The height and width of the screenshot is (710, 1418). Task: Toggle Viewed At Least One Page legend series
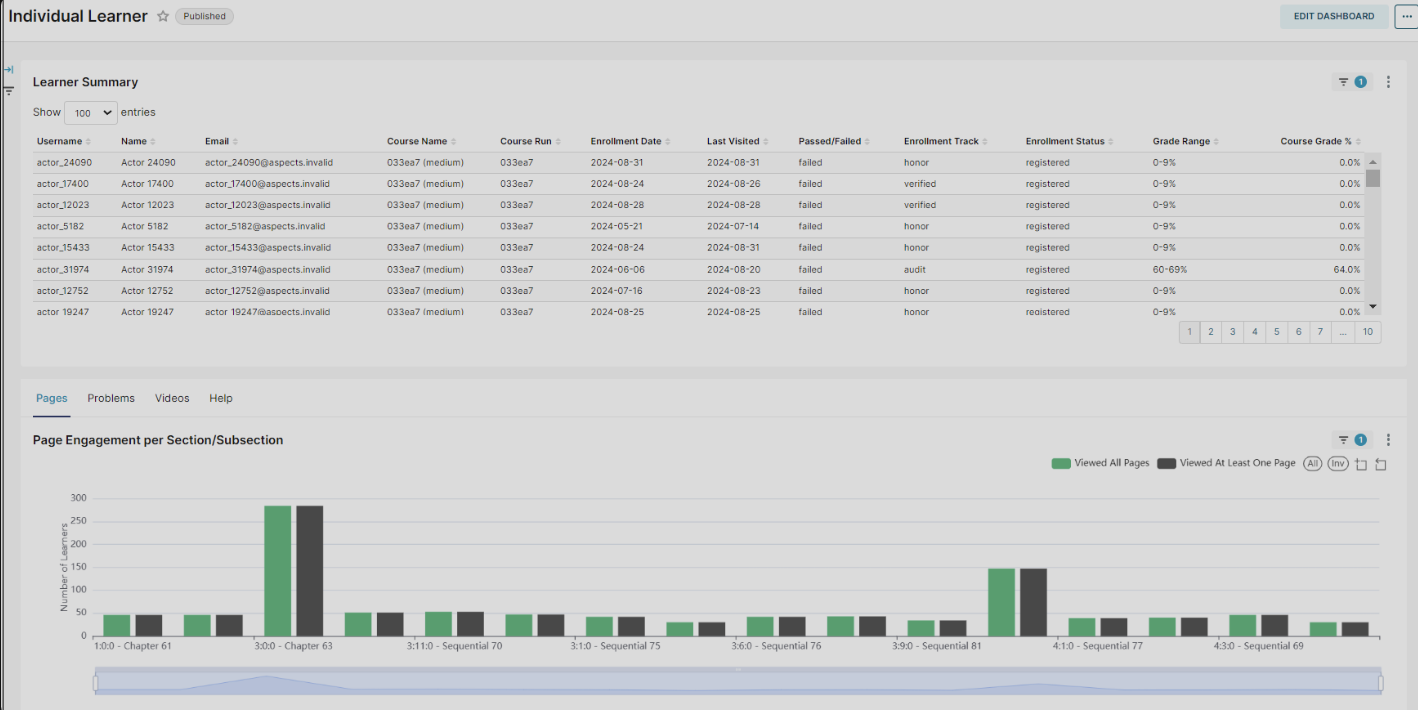pos(1227,463)
